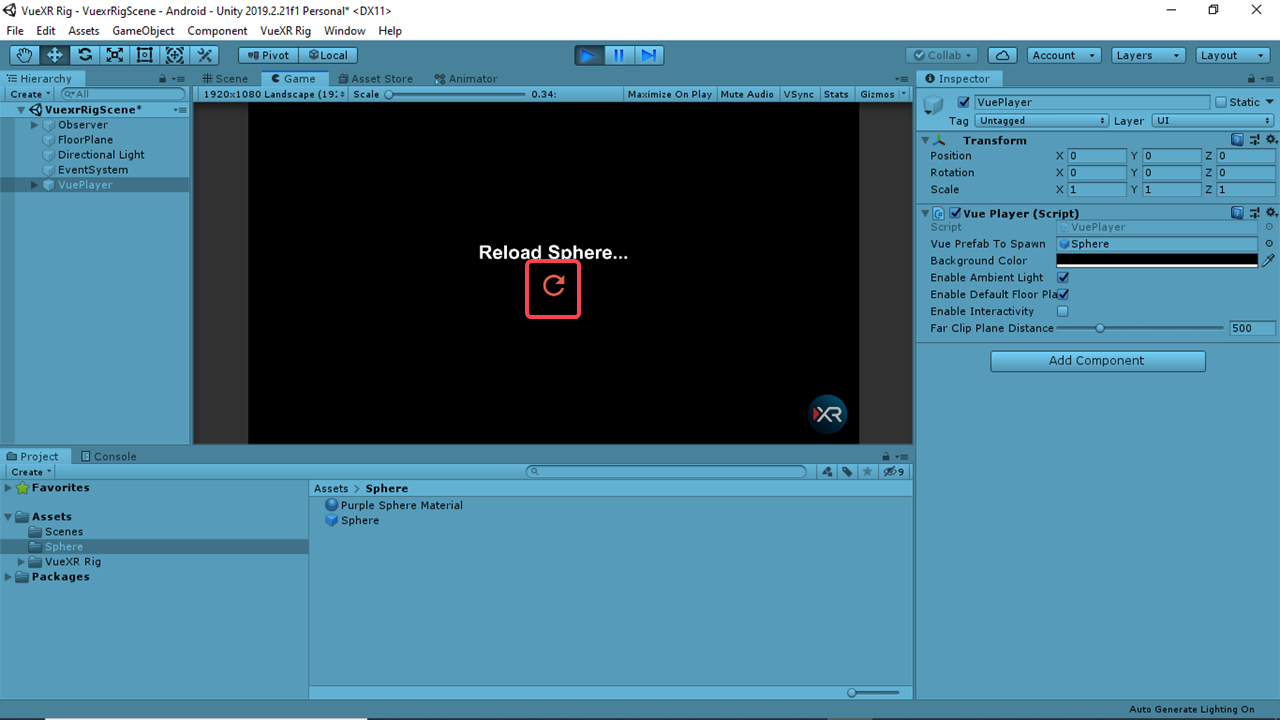
Task: Select the Rotate tool
Action: [x=85, y=55]
